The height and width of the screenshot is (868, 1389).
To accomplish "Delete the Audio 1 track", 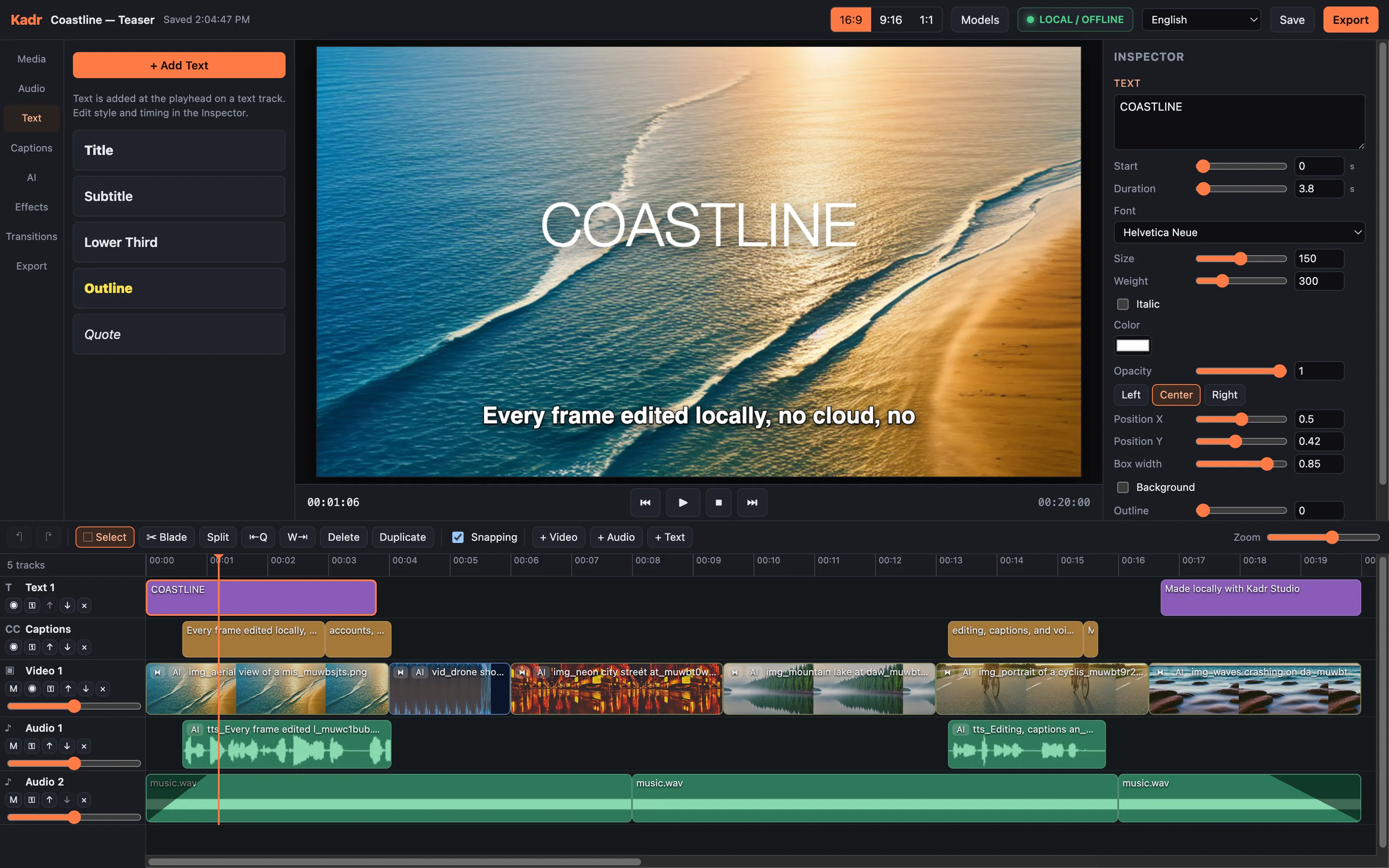I will [84, 746].
